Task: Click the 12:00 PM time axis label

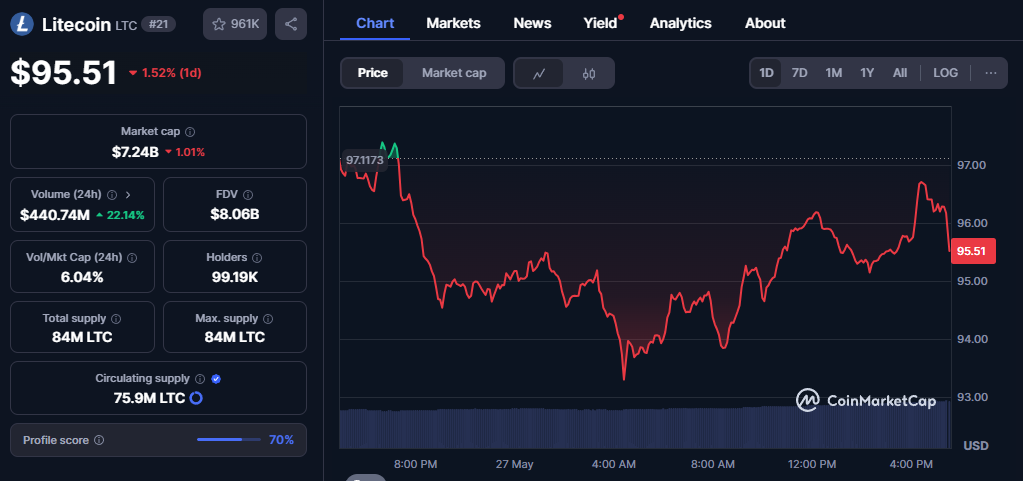Action: coord(811,464)
